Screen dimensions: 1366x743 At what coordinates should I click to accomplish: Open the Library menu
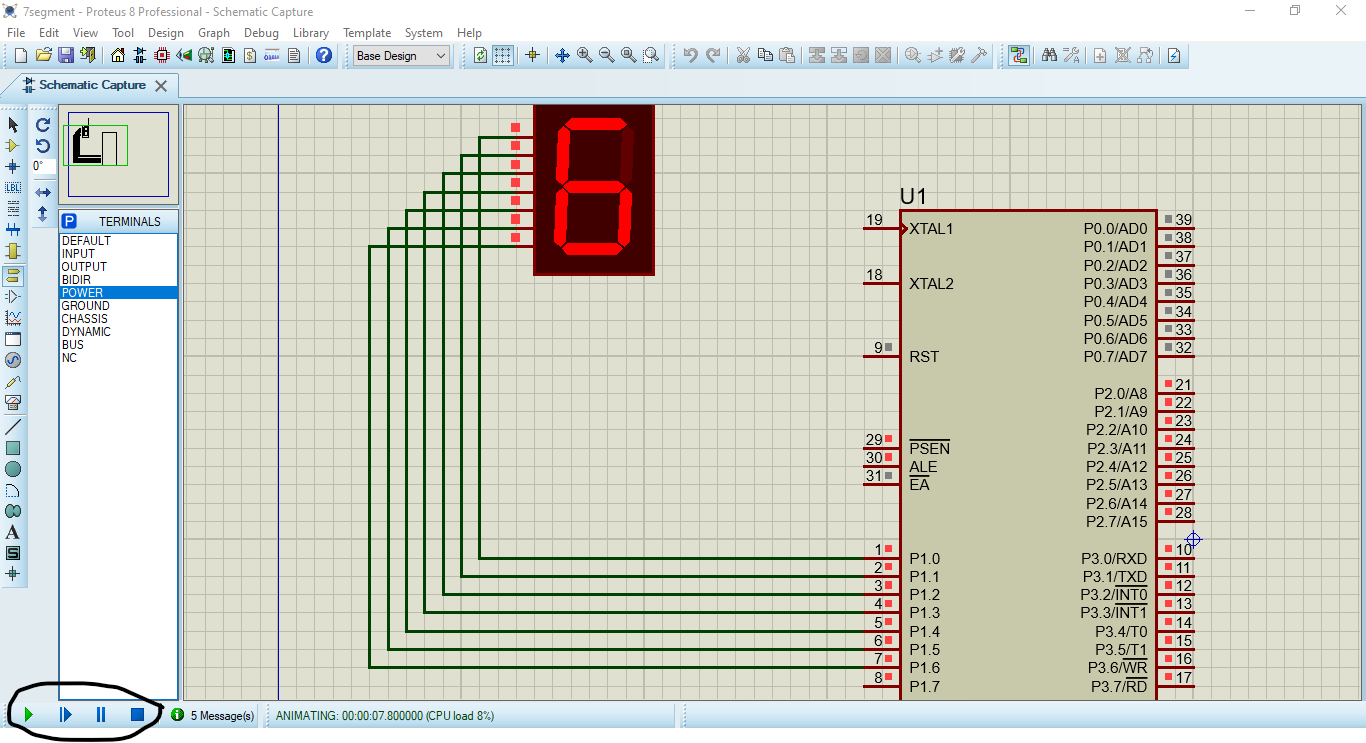311,32
